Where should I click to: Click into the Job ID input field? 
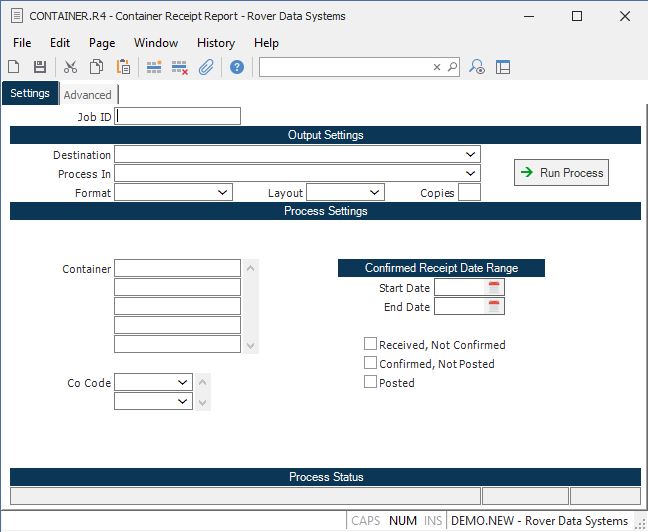point(179,116)
